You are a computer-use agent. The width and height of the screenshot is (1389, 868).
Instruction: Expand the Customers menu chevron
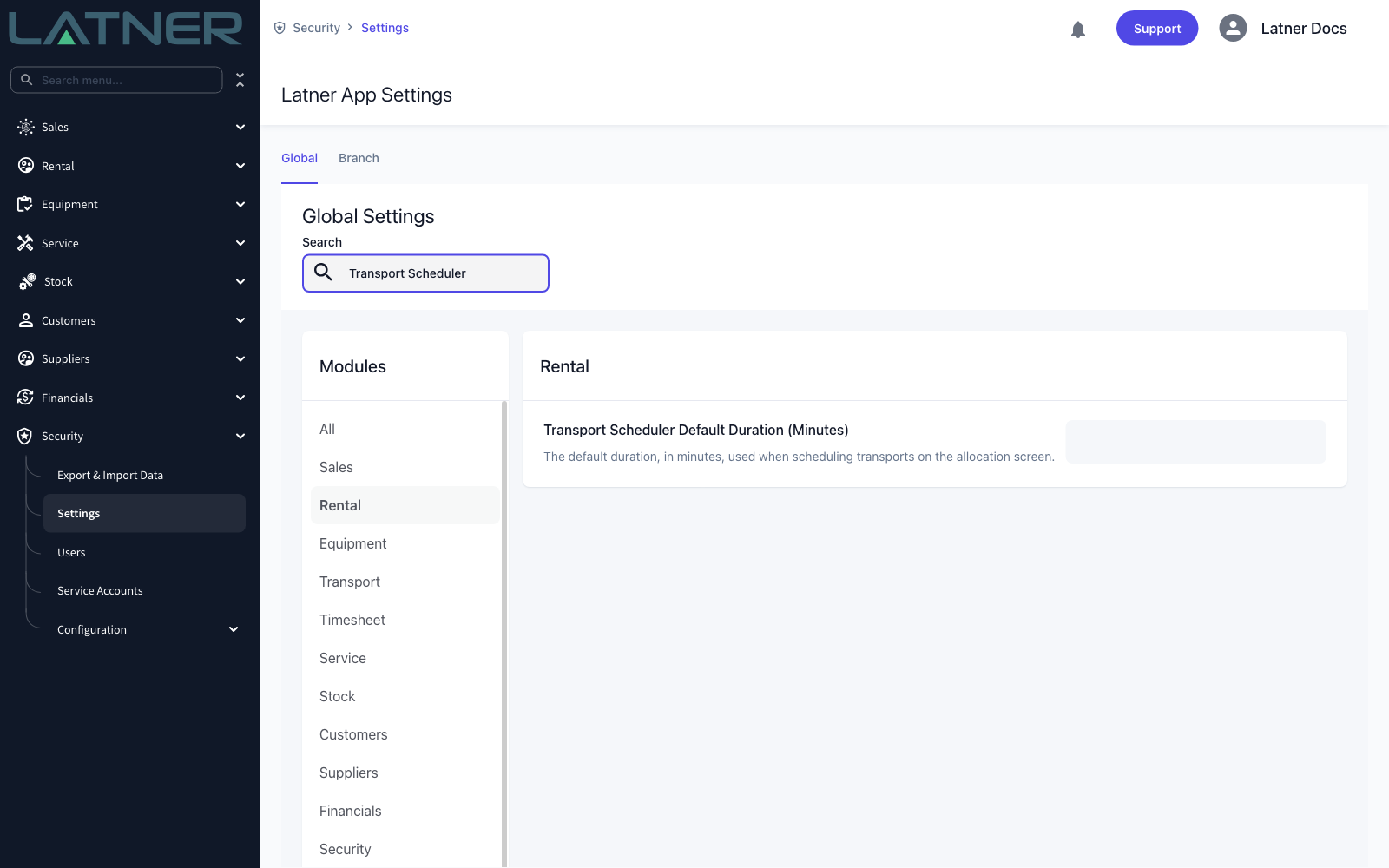click(240, 320)
